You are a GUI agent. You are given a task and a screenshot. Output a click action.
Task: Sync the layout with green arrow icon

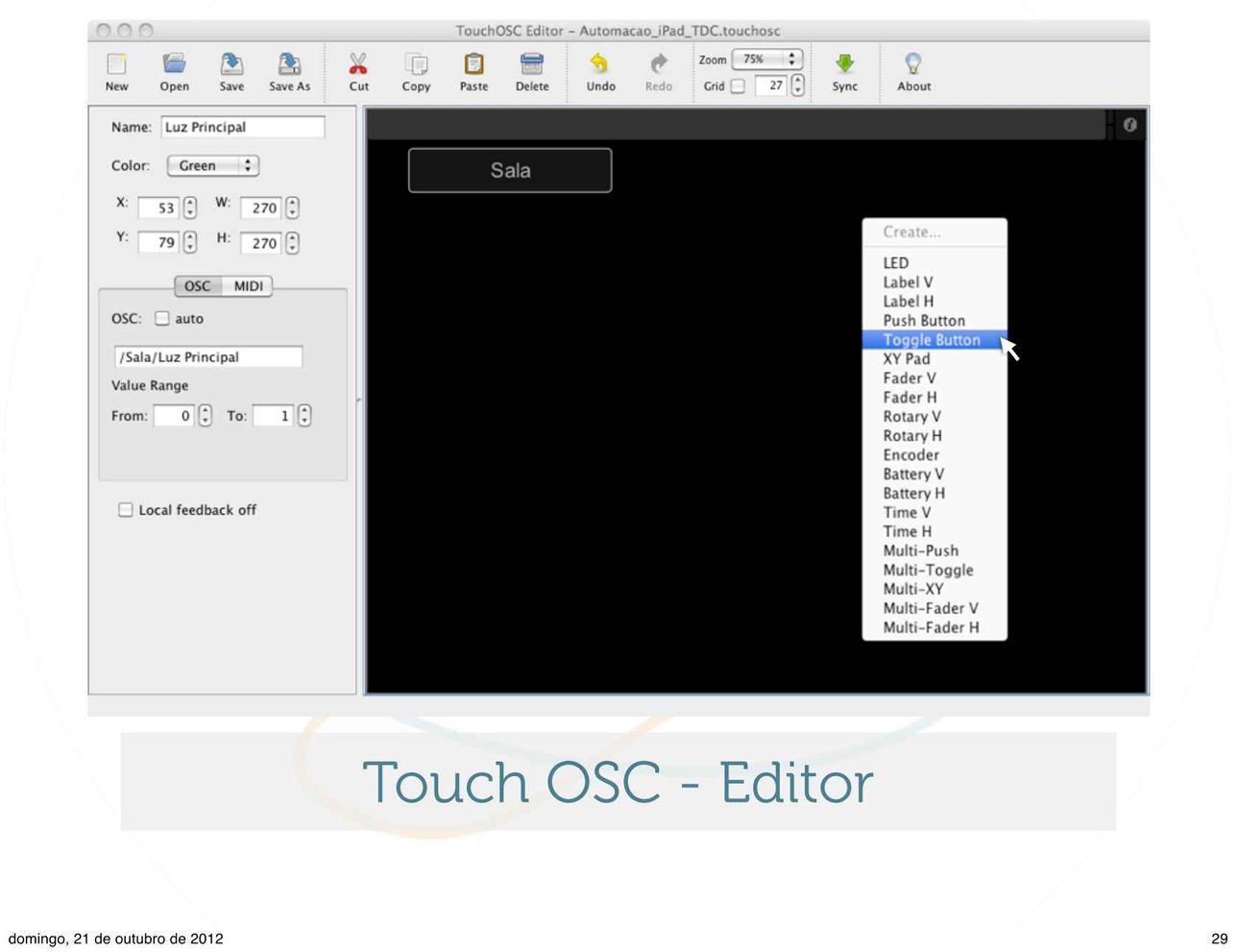click(x=844, y=64)
